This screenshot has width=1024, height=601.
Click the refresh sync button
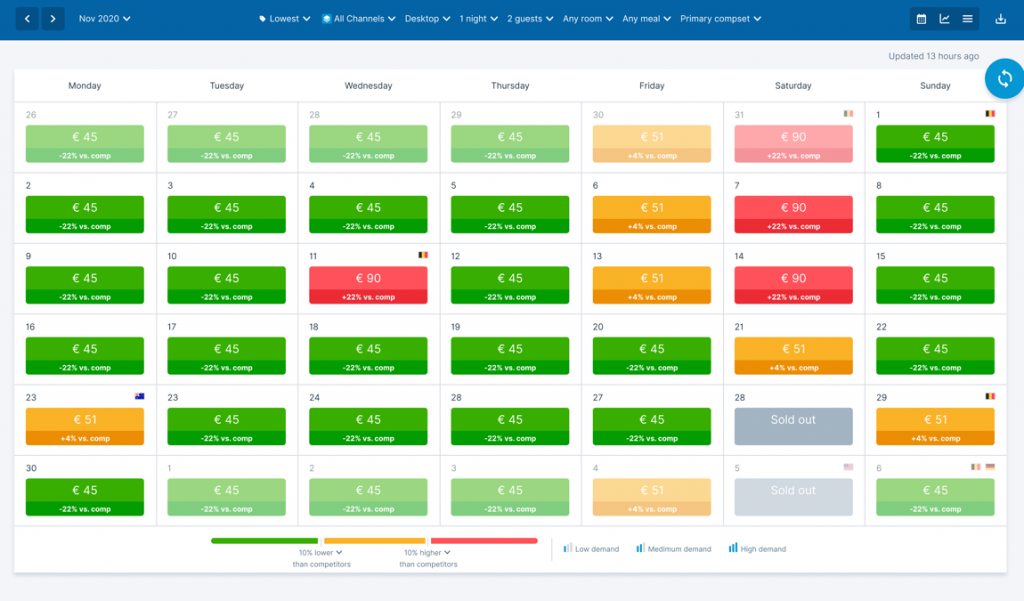coord(1003,78)
